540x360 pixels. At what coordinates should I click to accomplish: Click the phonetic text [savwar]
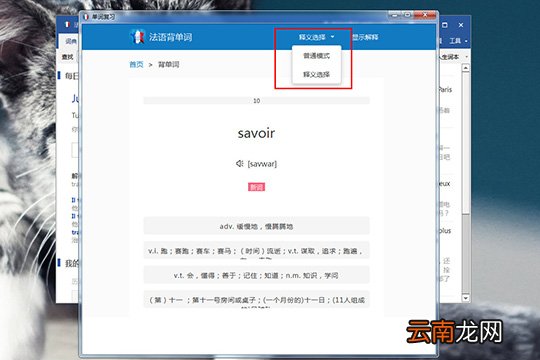coord(262,164)
